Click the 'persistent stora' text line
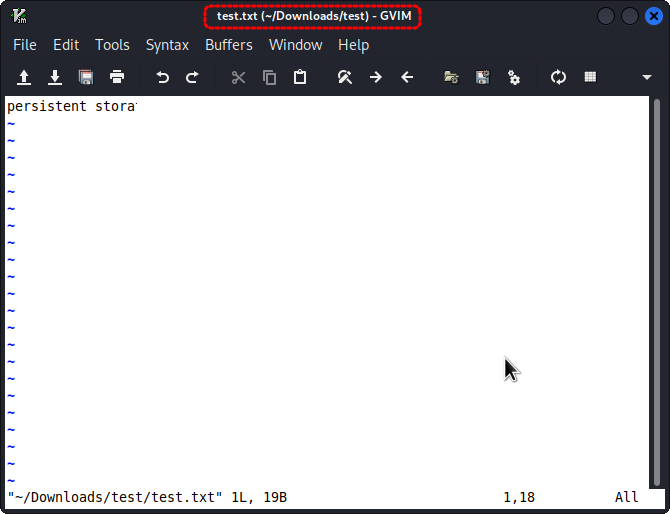The height and width of the screenshot is (514, 670). coord(71,106)
